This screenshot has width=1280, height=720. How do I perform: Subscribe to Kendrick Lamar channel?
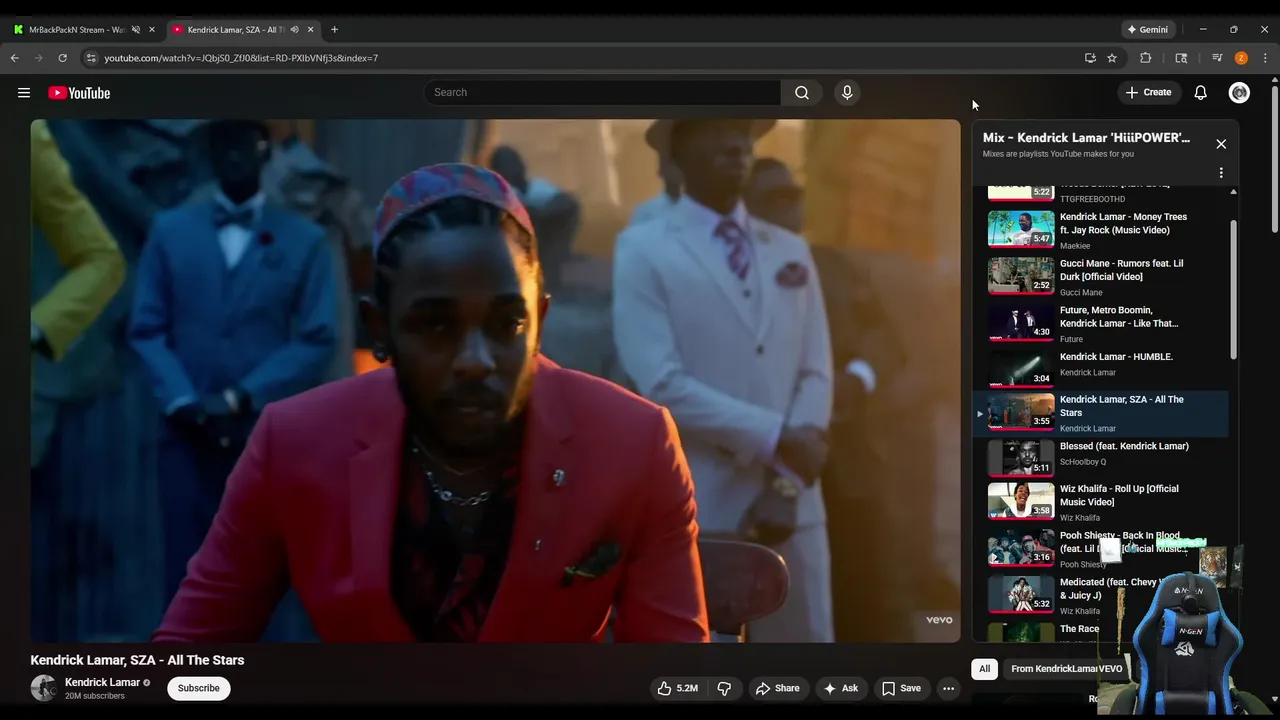point(199,688)
